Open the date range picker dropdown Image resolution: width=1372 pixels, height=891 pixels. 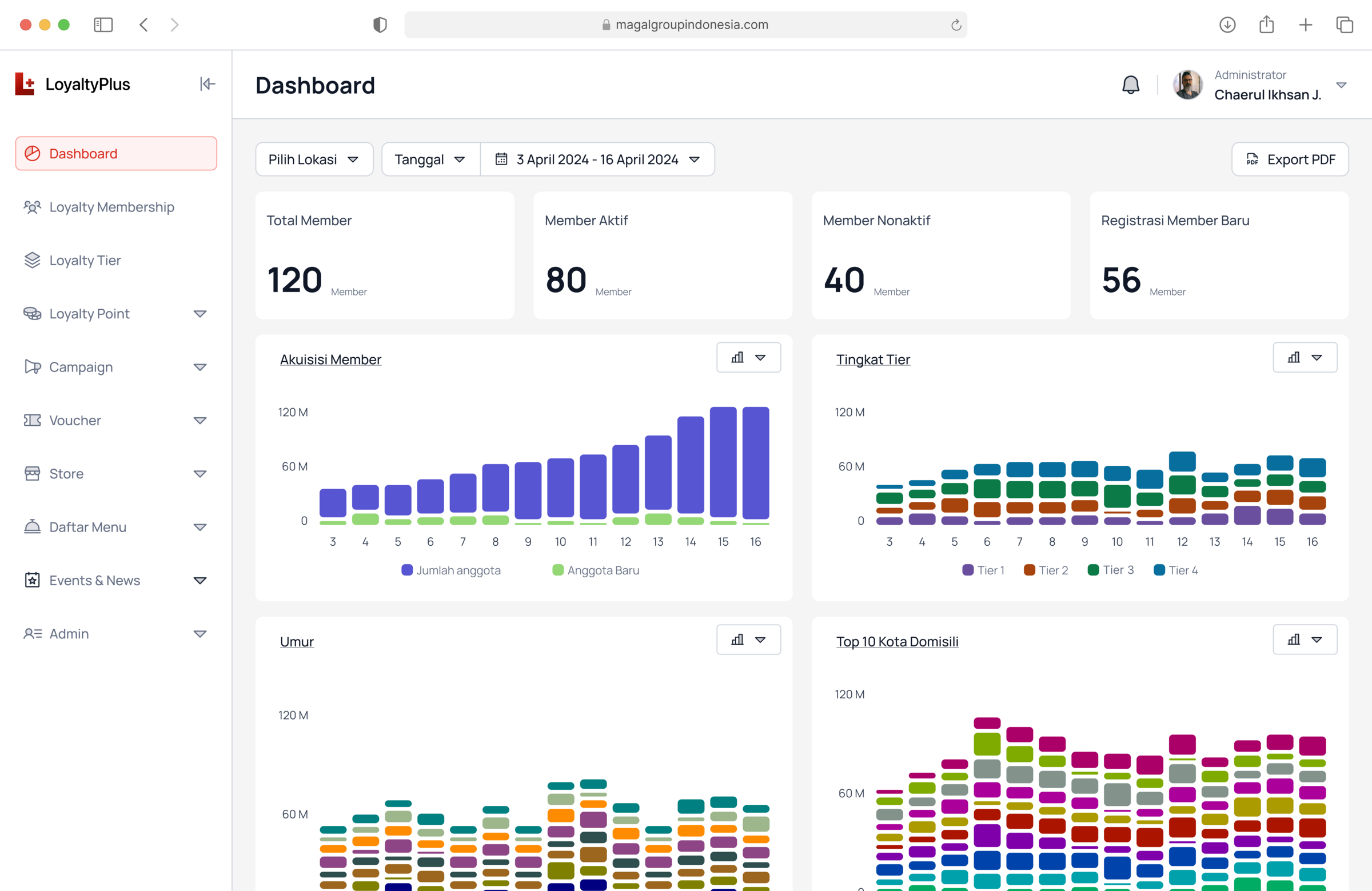point(597,159)
